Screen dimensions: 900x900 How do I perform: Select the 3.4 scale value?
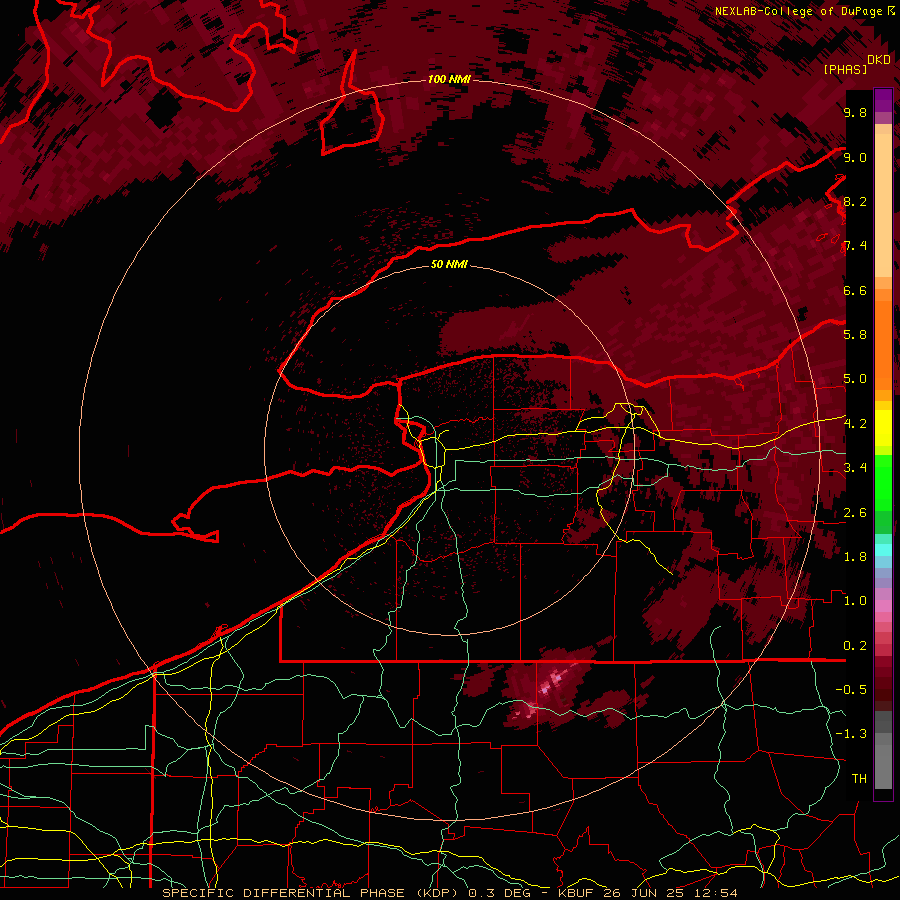pyautogui.click(x=855, y=467)
